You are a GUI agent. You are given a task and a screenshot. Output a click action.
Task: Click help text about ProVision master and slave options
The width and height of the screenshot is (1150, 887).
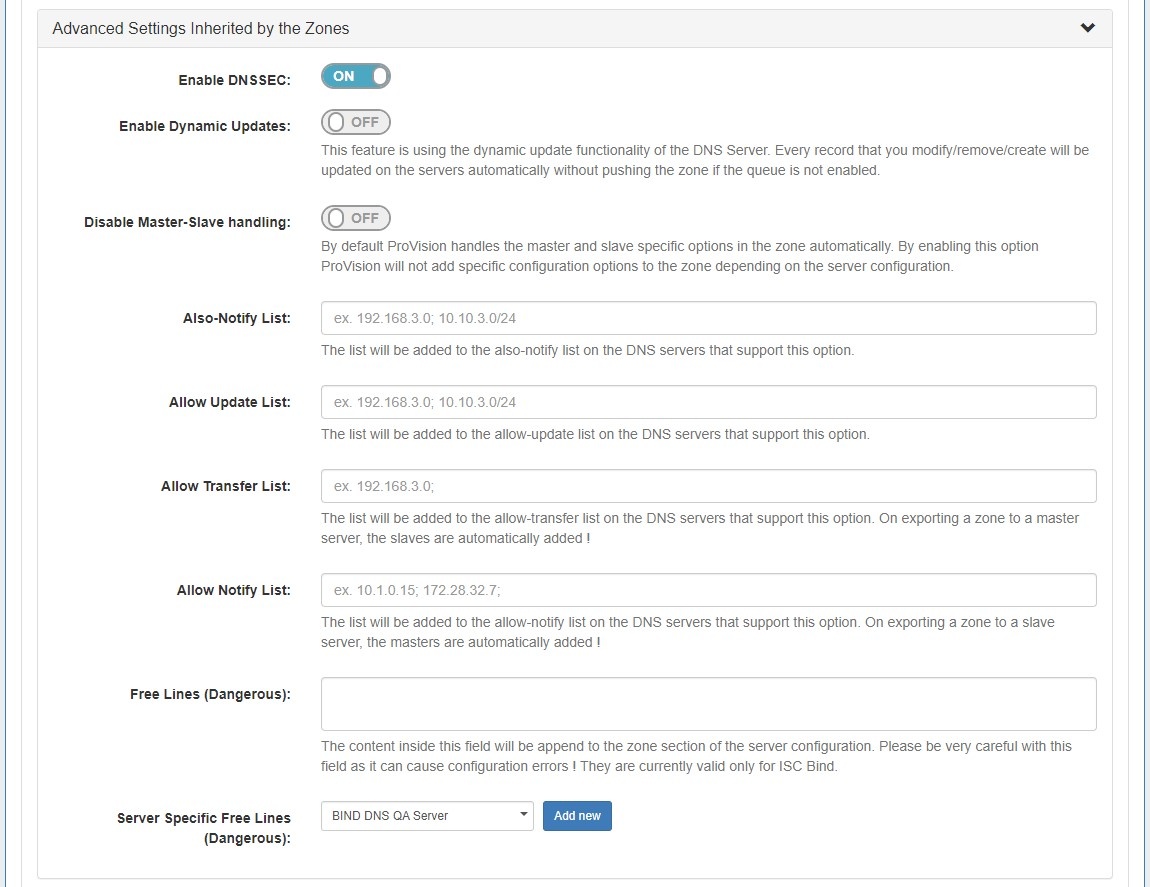pyautogui.click(x=679, y=256)
